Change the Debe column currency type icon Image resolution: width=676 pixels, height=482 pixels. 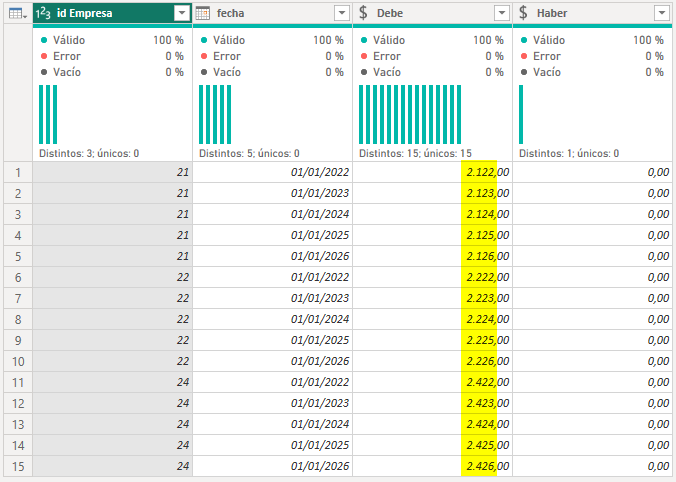(363, 13)
